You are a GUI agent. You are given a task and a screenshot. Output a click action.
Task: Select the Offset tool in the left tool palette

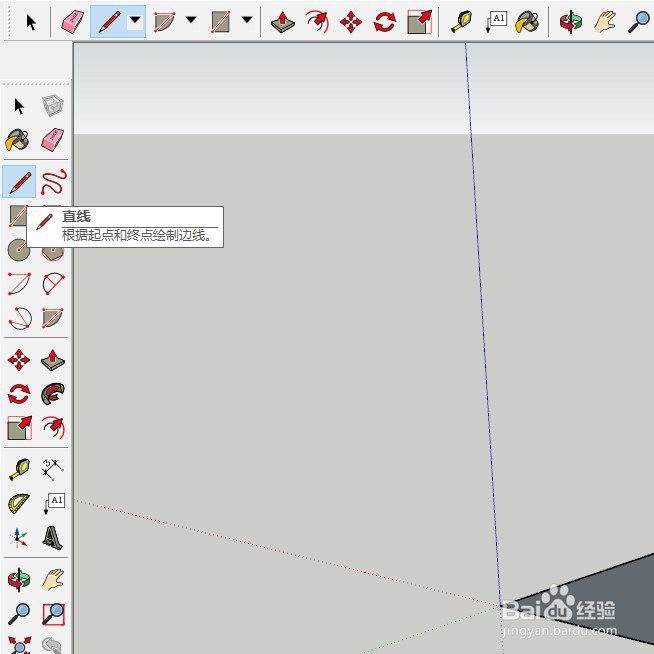[x=53, y=428]
